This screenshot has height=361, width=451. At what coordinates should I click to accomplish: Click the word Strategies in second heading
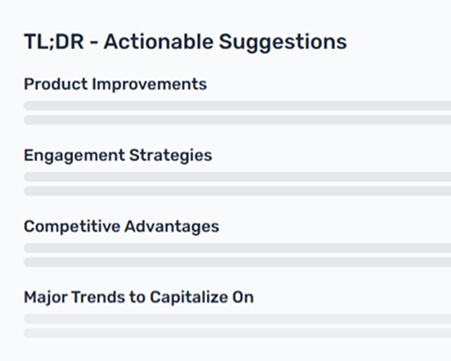[171, 156]
